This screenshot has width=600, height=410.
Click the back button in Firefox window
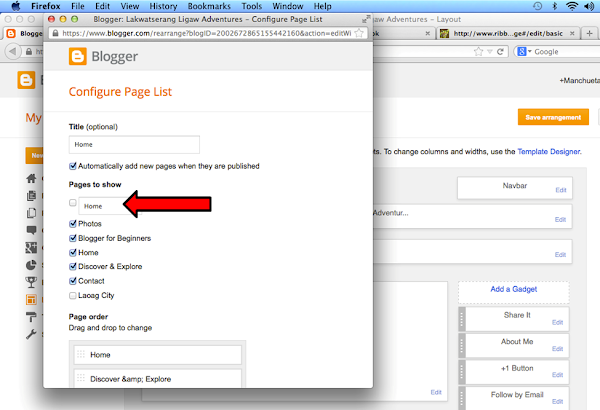[12, 51]
